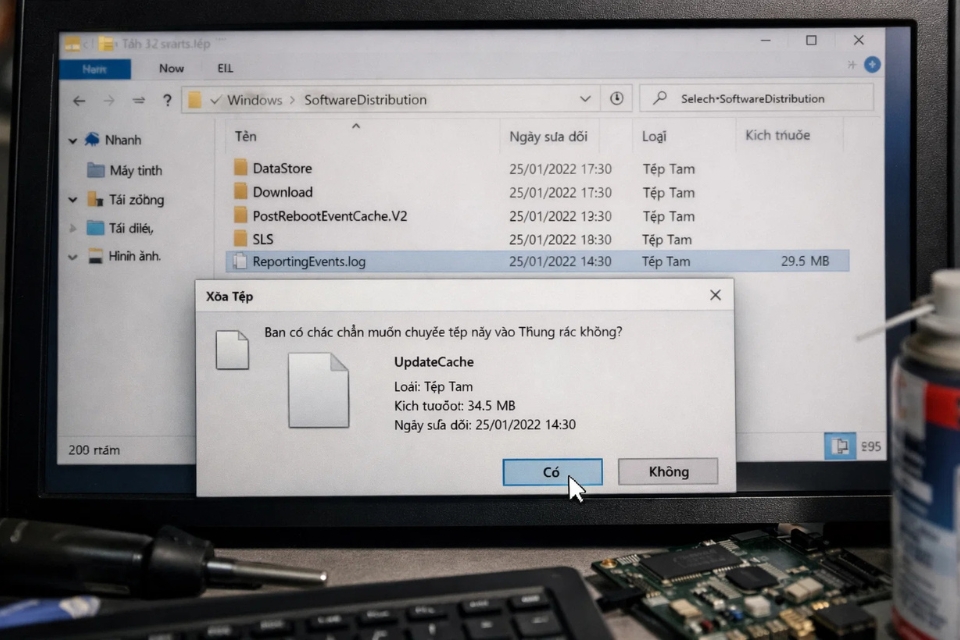The height and width of the screenshot is (640, 960).
Task: Toggle the details view icon in the status bar
Action: click(838, 444)
